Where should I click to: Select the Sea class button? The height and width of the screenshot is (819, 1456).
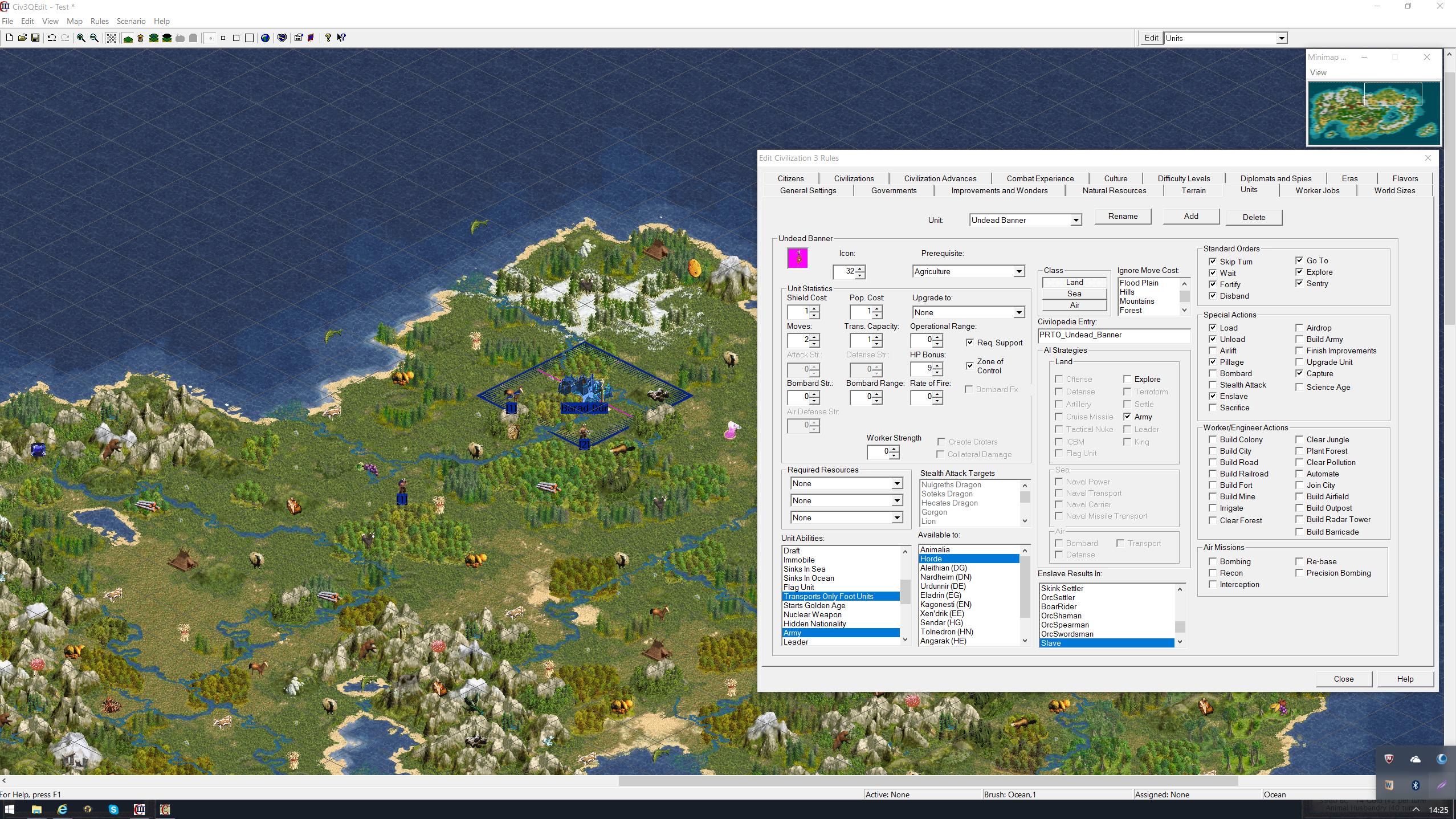point(1074,294)
